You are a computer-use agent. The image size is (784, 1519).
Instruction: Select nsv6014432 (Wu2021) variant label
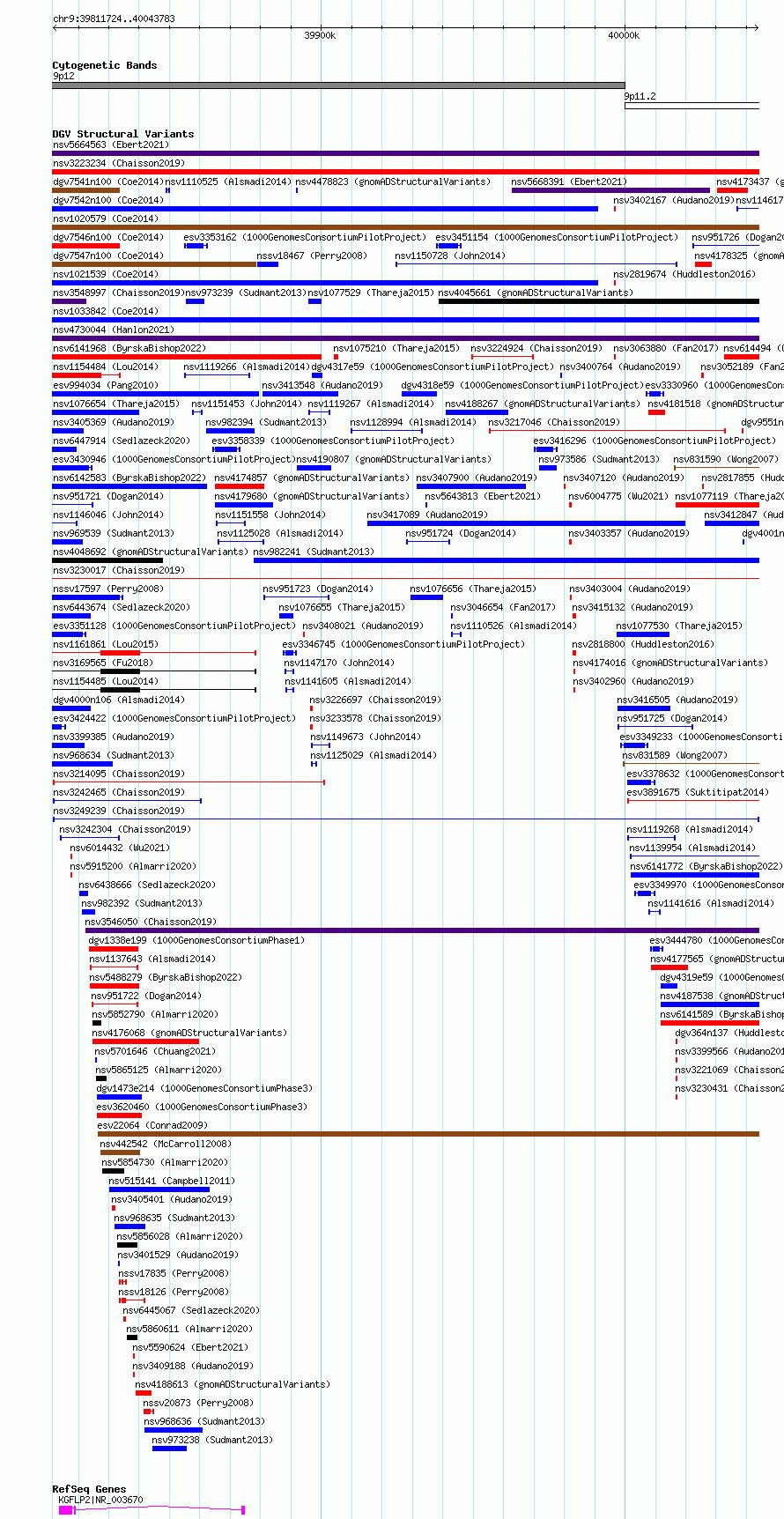pyautogui.click(x=120, y=848)
